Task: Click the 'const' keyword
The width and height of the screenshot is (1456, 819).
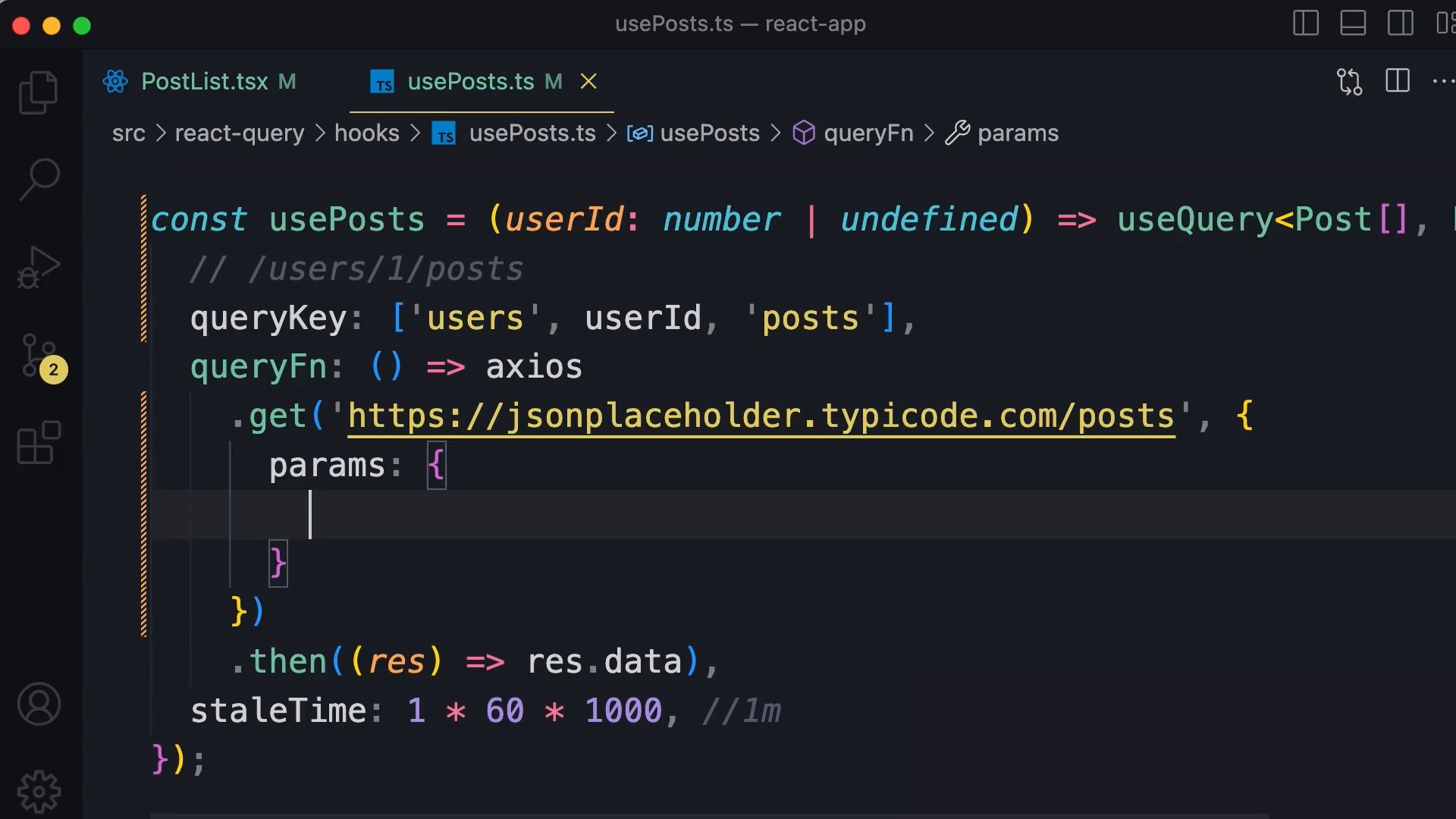Action: pyautogui.click(x=199, y=220)
